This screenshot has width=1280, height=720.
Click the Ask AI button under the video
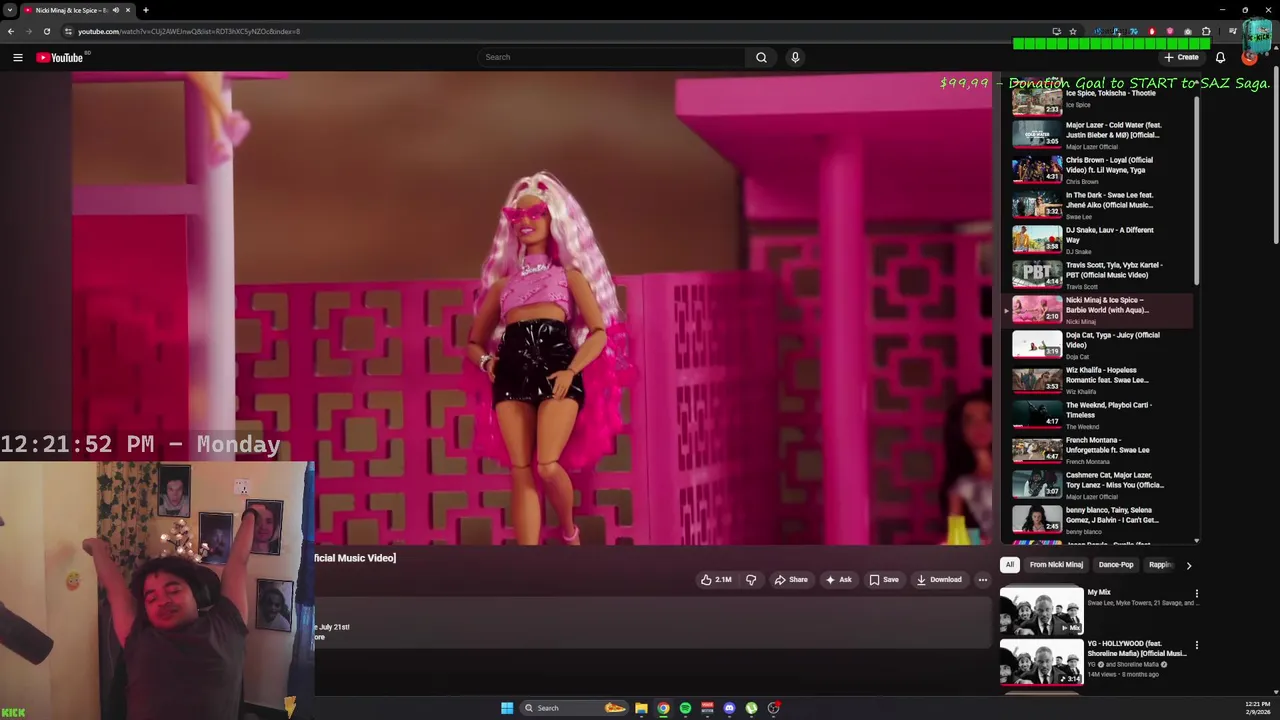click(x=839, y=580)
